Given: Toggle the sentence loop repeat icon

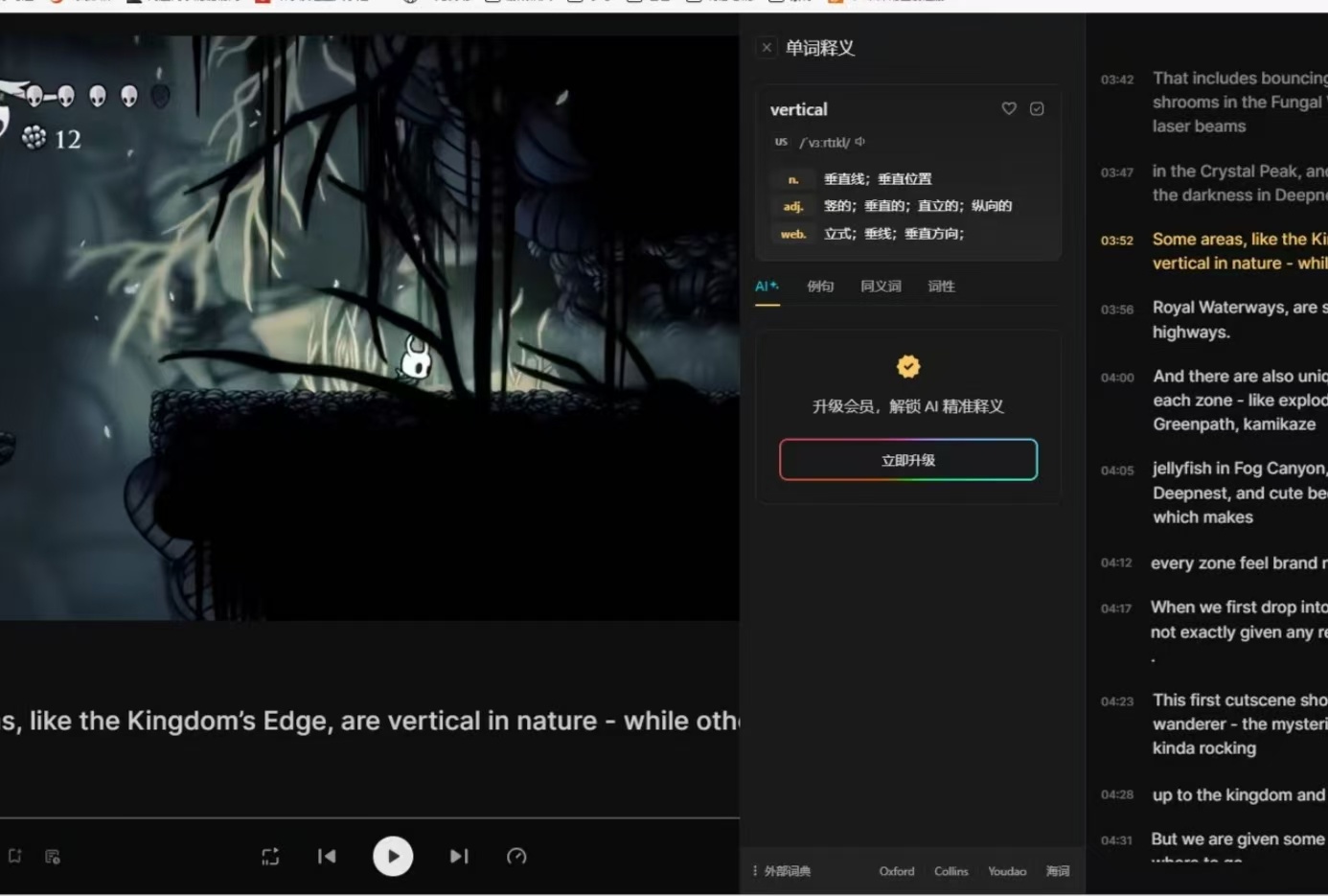Looking at the screenshot, I should 270,857.
